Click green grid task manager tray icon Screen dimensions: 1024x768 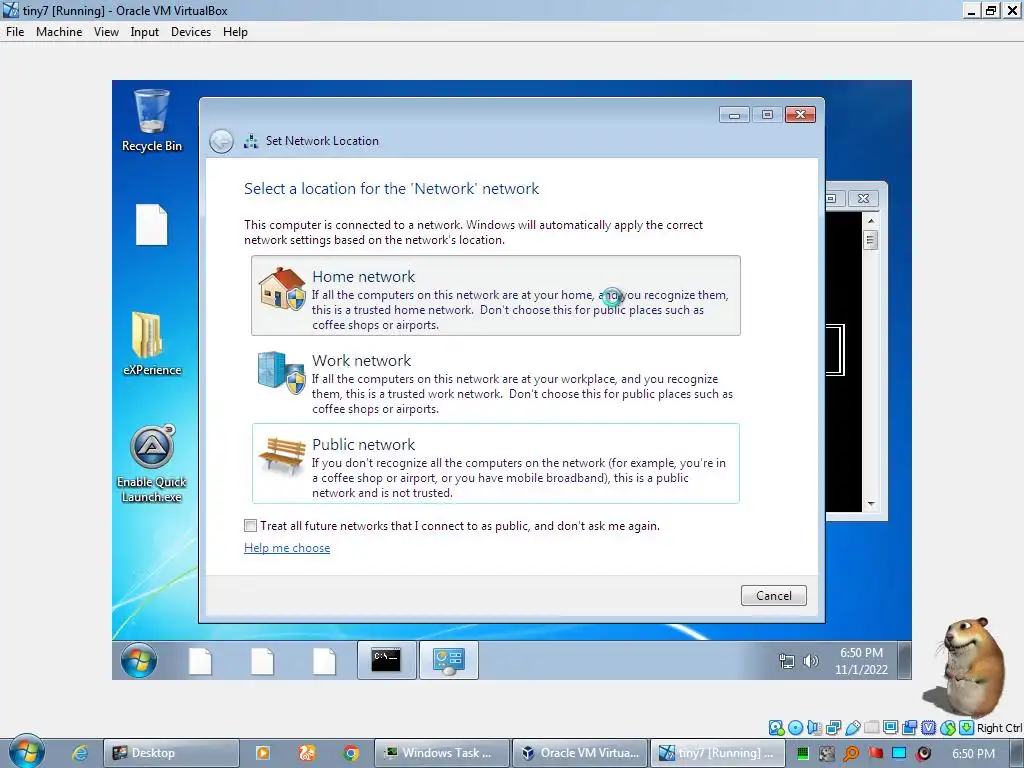click(803, 754)
